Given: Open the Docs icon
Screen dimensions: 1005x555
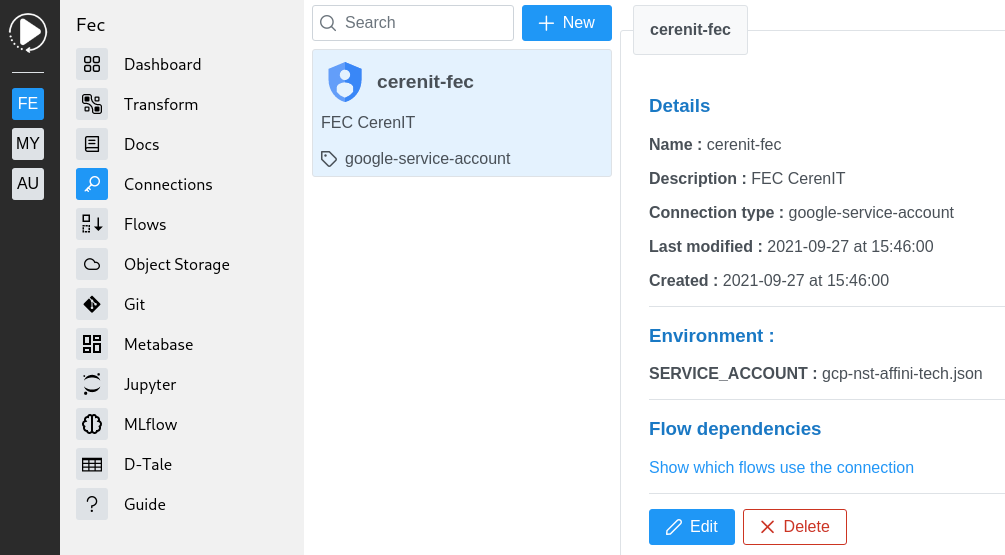Looking at the screenshot, I should point(92,144).
